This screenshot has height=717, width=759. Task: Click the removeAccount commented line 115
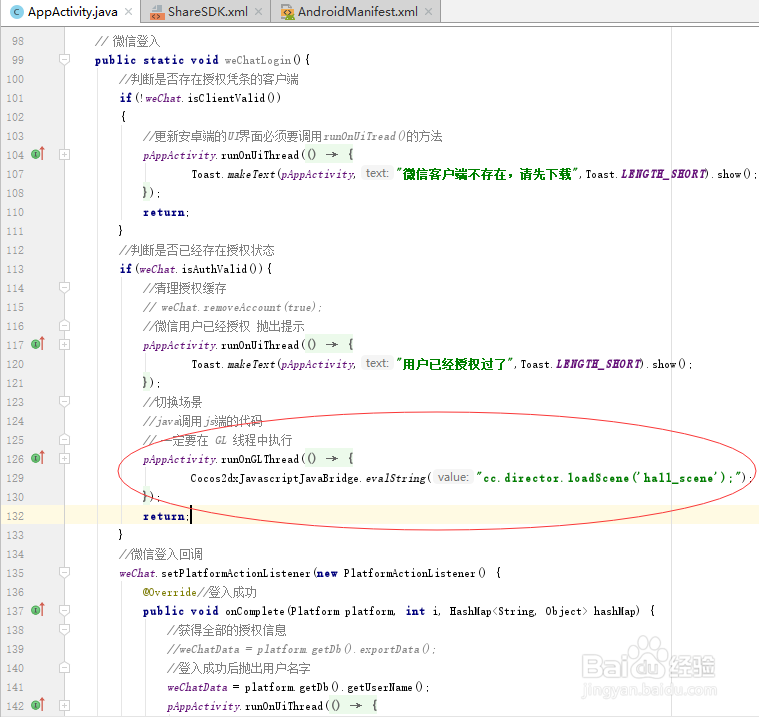(x=232, y=307)
